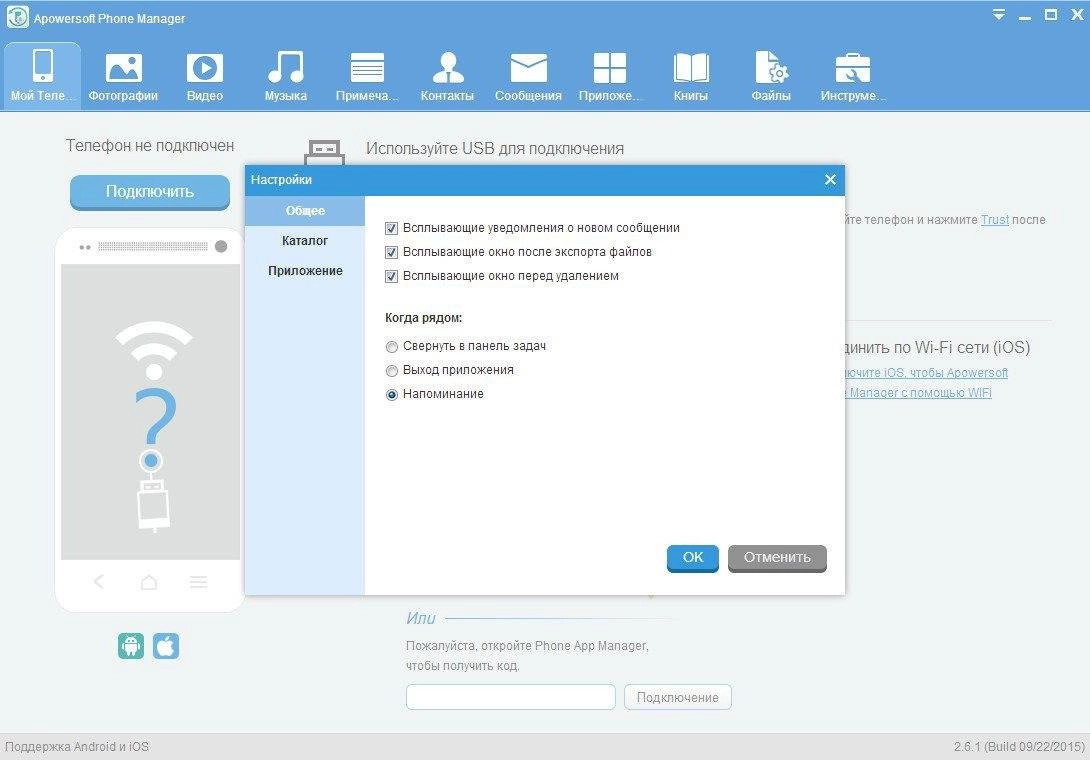Toggle popup window after file export checkbox
This screenshot has height=760, width=1090.
391,252
